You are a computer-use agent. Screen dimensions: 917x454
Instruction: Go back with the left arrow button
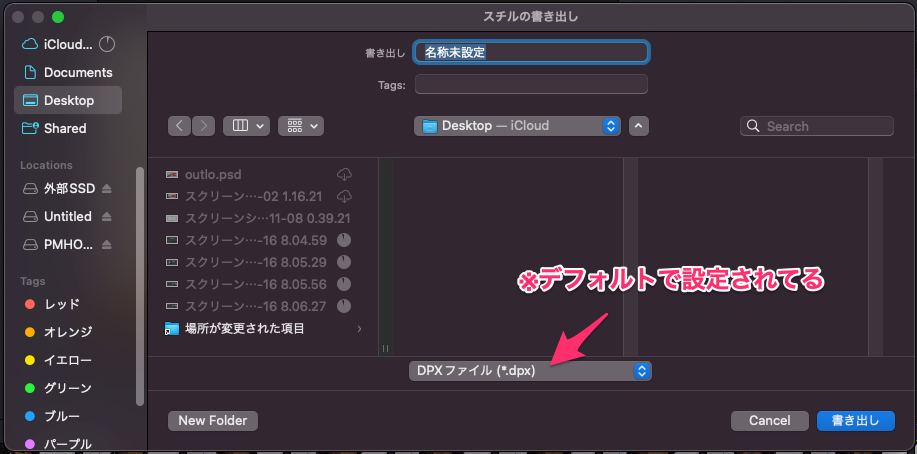180,126
